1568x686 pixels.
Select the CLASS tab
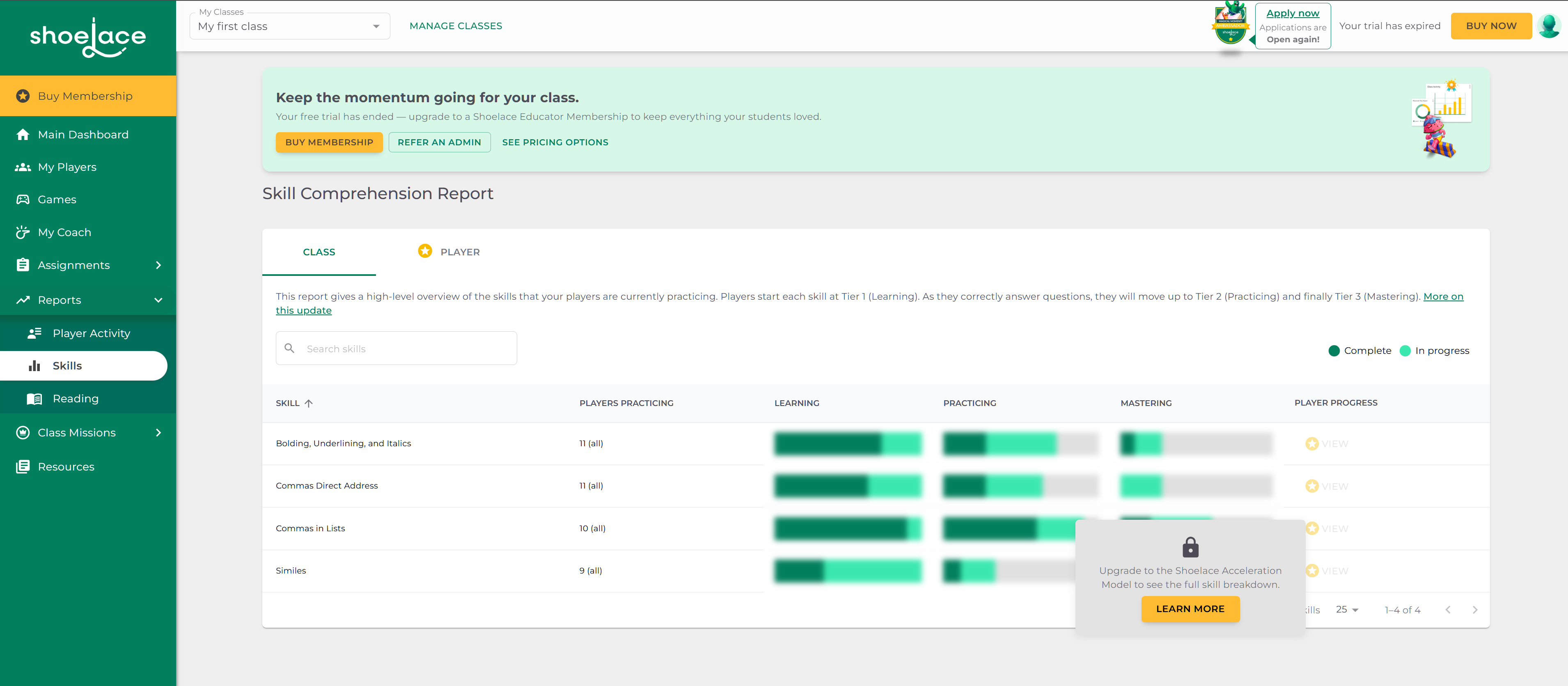coord(319,252)
